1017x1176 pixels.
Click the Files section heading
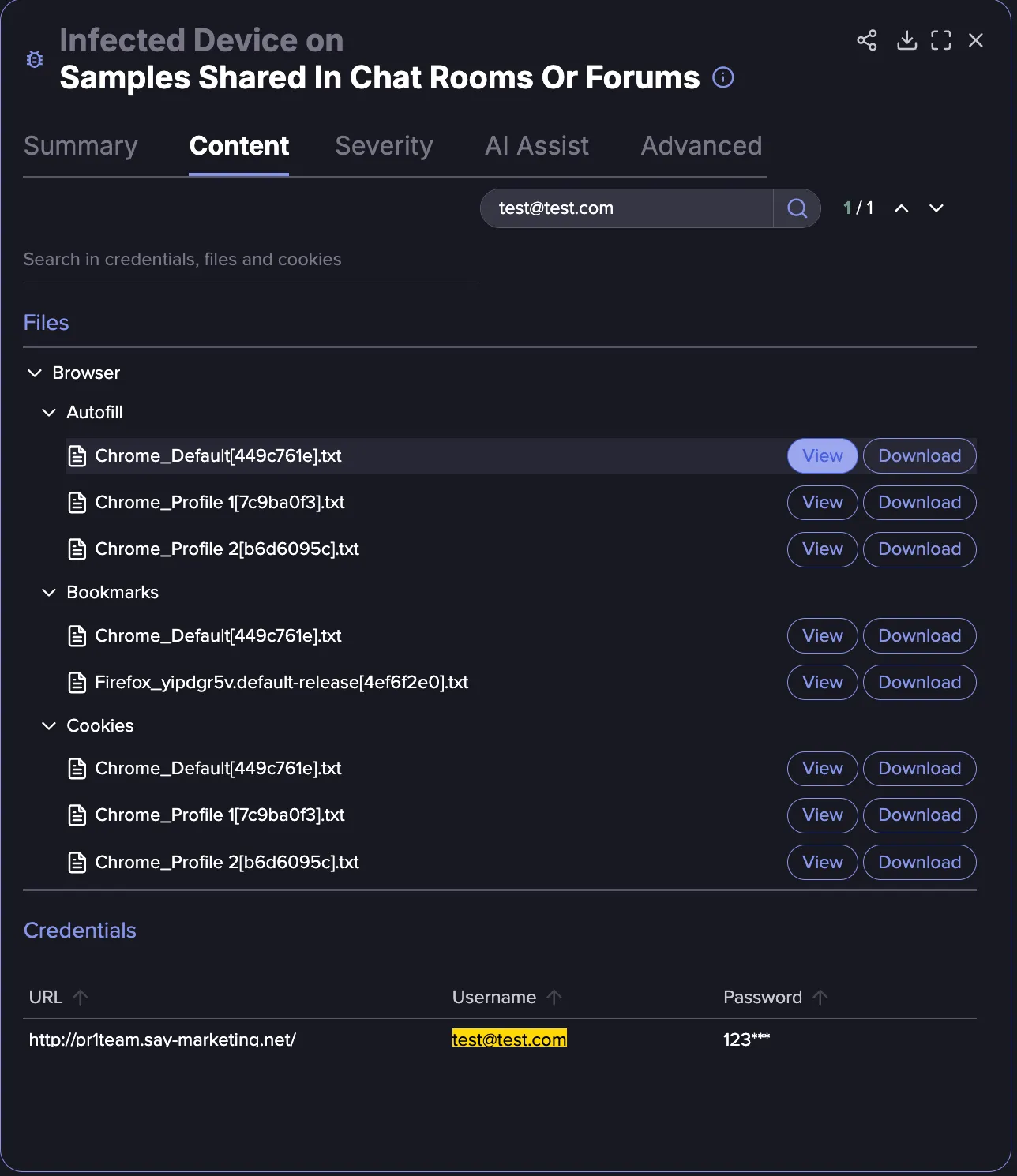click(47, 323)
